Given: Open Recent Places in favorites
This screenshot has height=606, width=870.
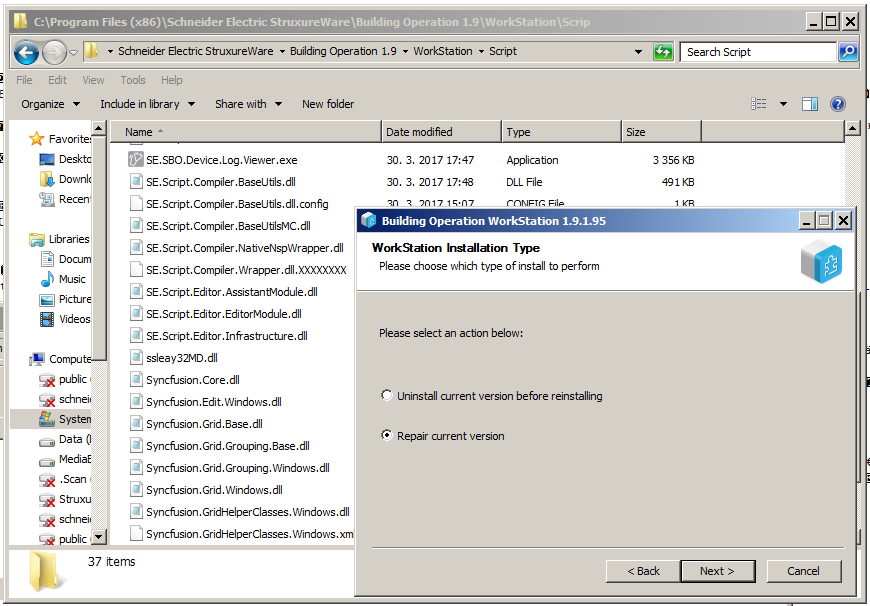Looking at the screenshot, I should pyautogui.click(x=65, y=199).
